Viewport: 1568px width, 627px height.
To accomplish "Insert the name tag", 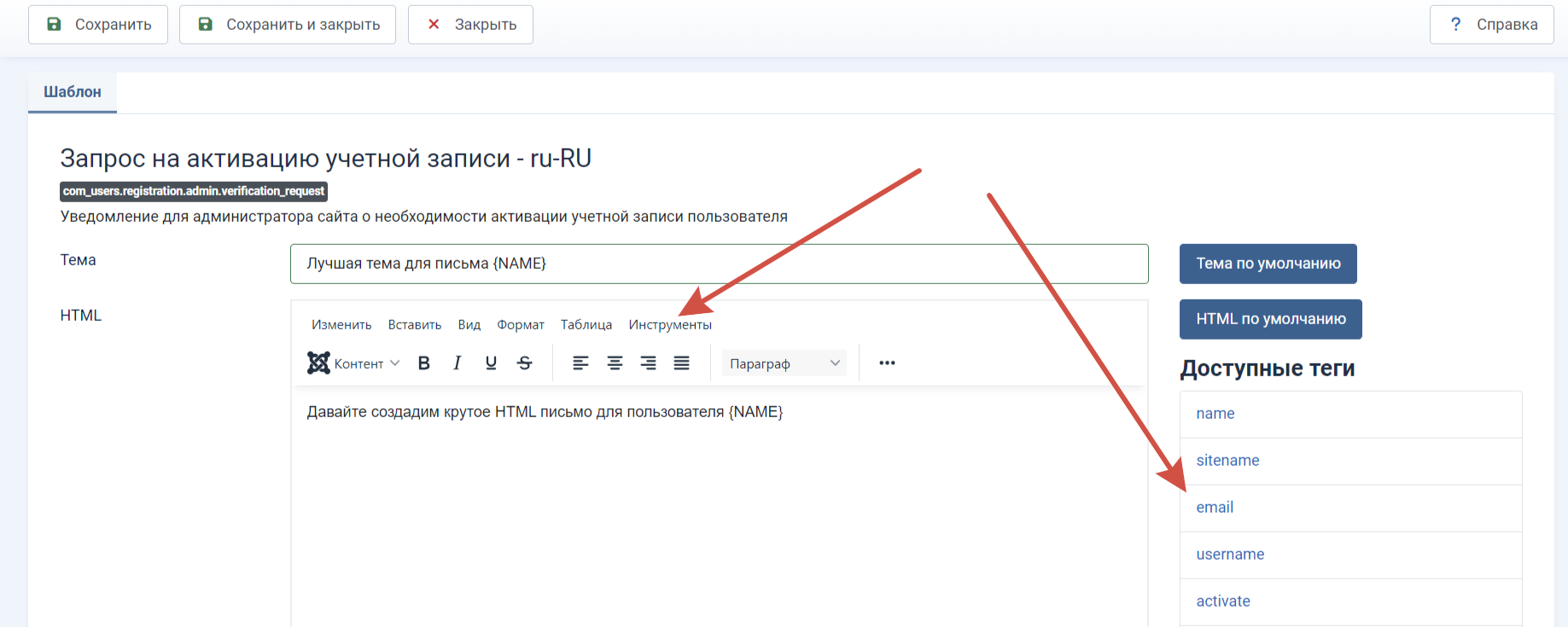I will pyautogui.click(x=1350, y=414).
